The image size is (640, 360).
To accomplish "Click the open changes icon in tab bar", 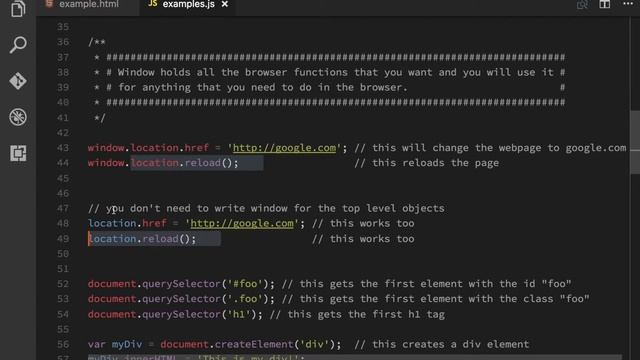I will tap(582, 5).
